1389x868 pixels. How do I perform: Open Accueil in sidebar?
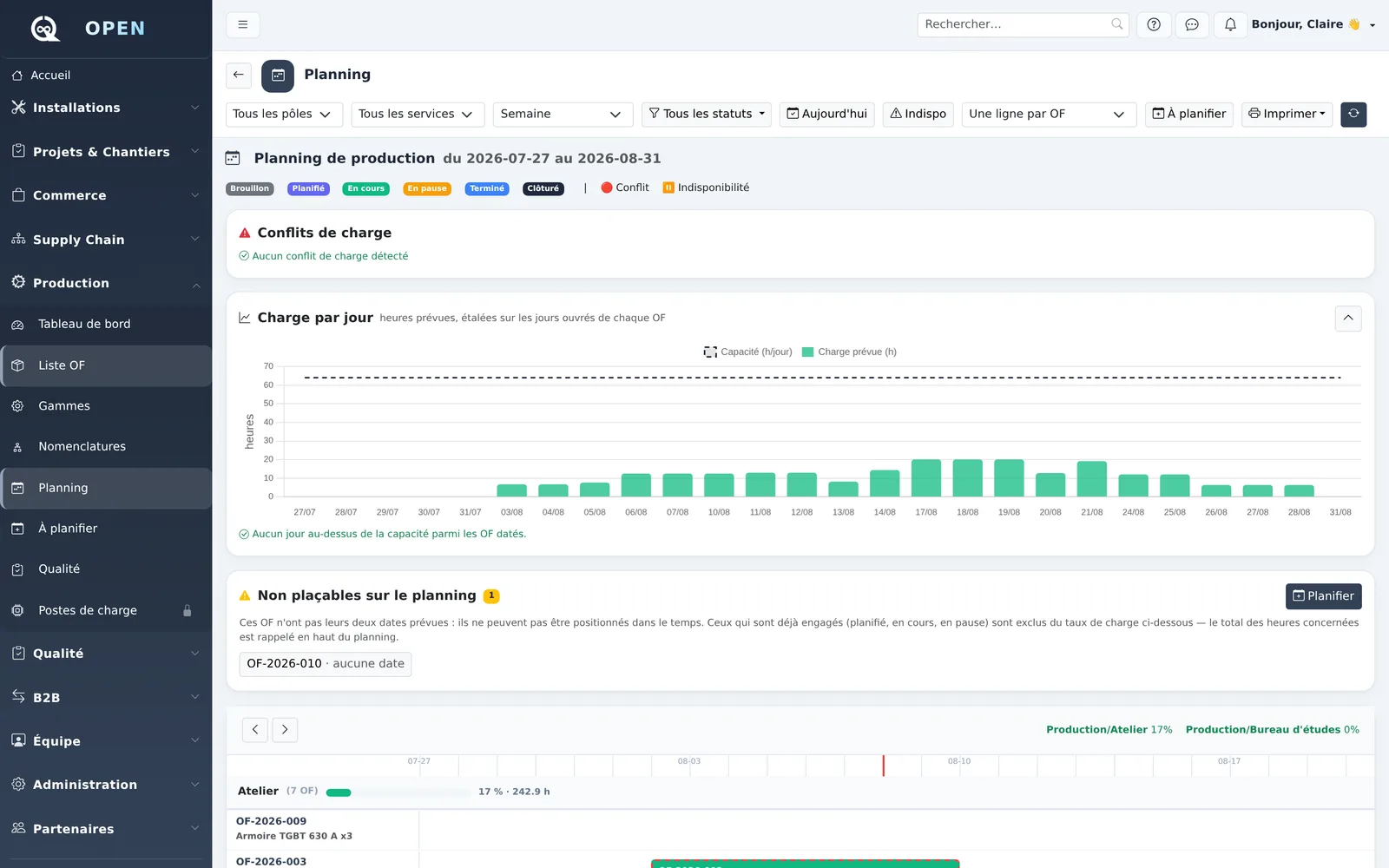coord(106,76)
